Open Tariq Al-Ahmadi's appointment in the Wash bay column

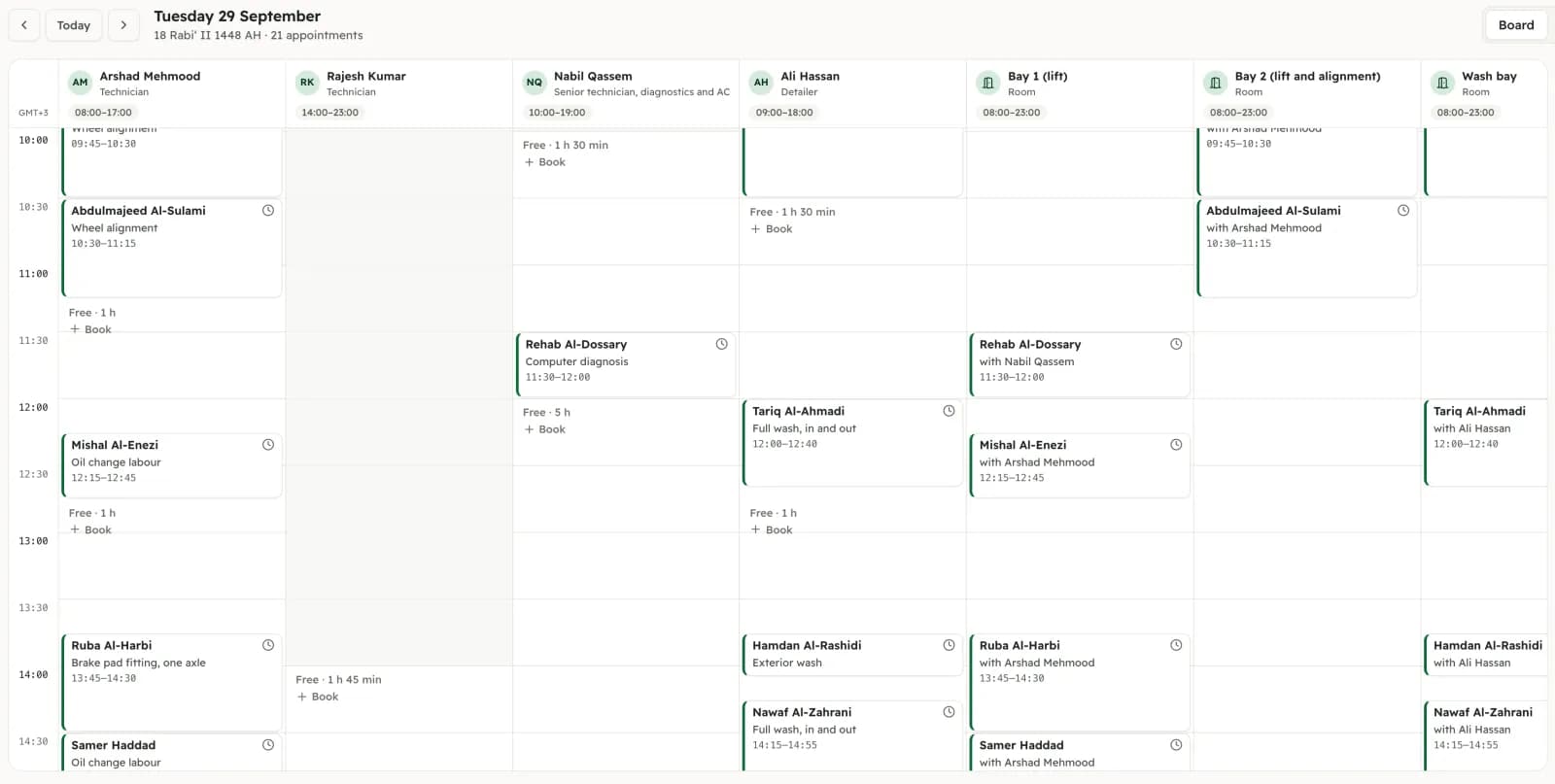click(1486, 443)
